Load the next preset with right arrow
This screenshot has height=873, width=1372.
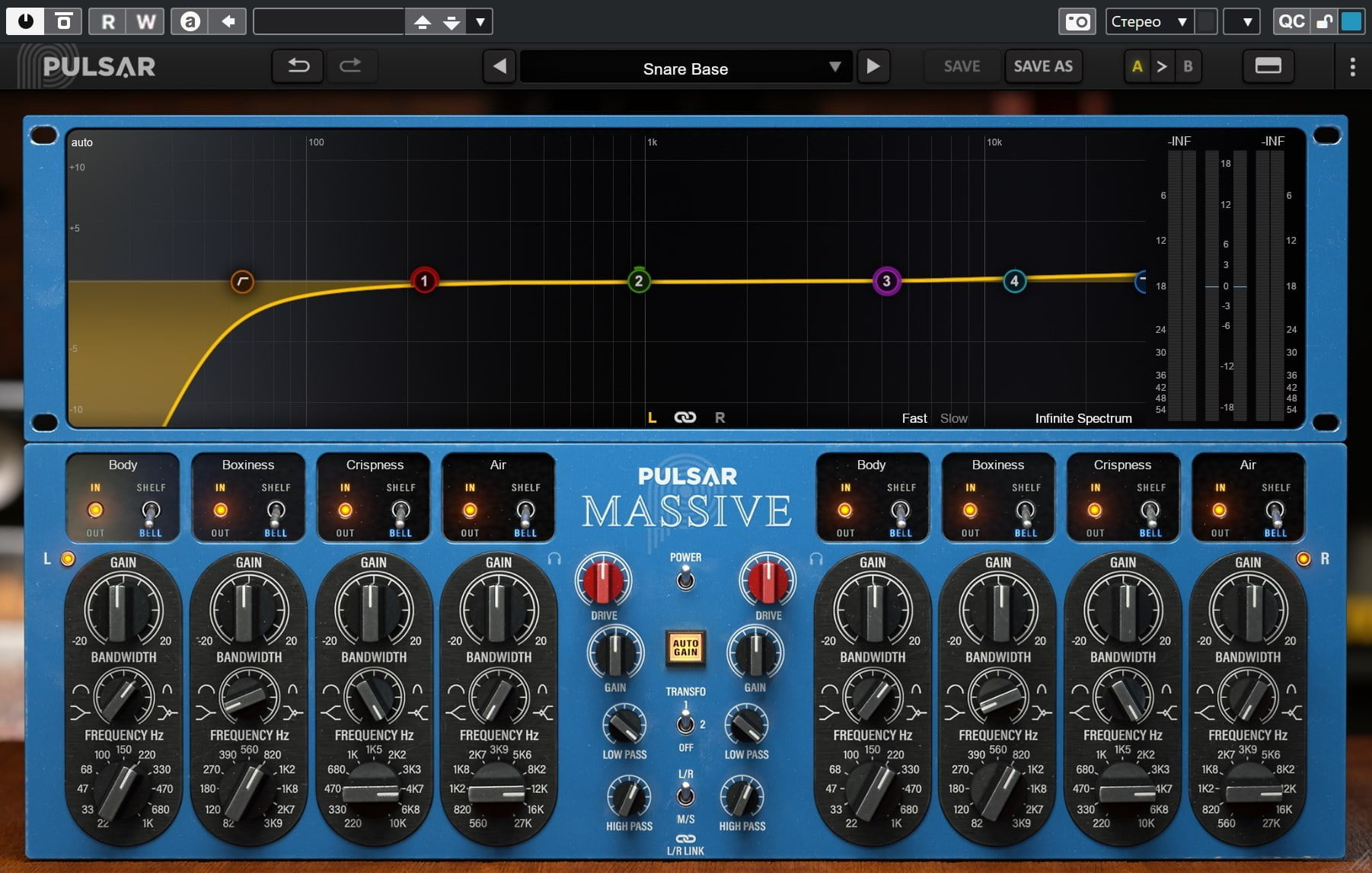pyautogui.click(x=873, y=67)
